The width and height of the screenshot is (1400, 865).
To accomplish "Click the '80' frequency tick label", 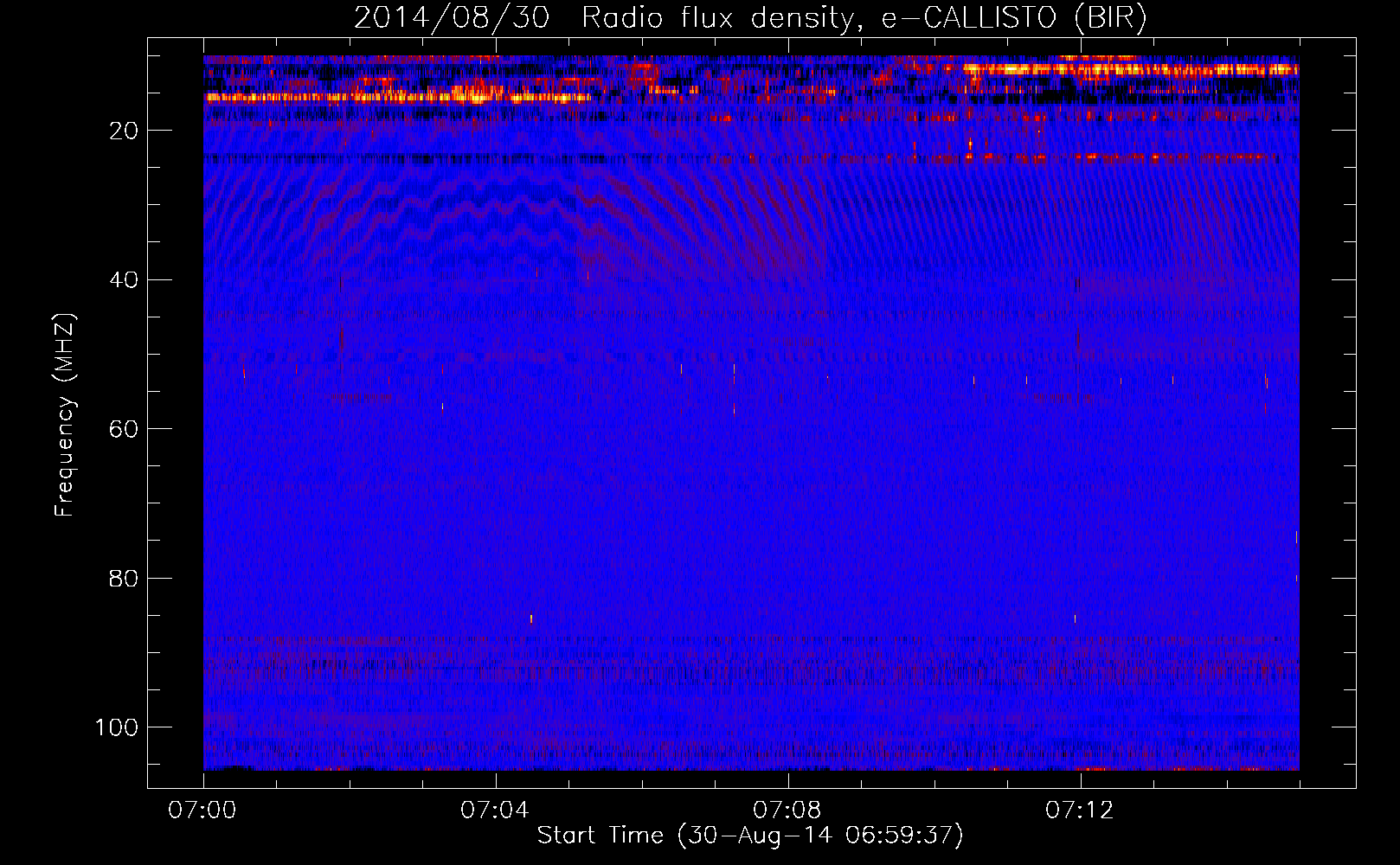I will 124,579.
